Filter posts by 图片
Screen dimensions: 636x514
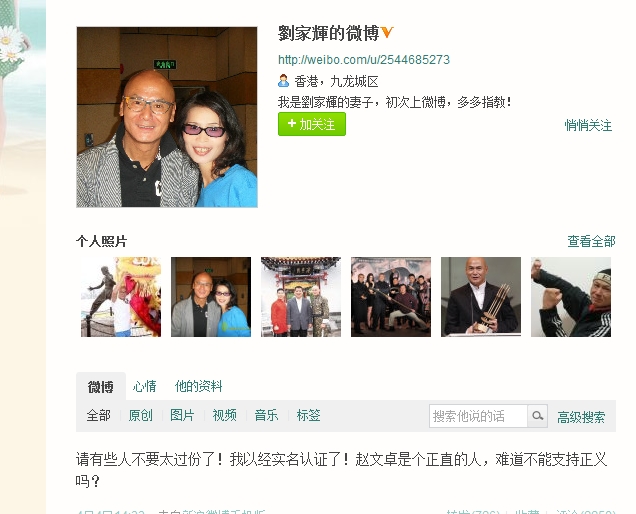[x=182, y=415]
